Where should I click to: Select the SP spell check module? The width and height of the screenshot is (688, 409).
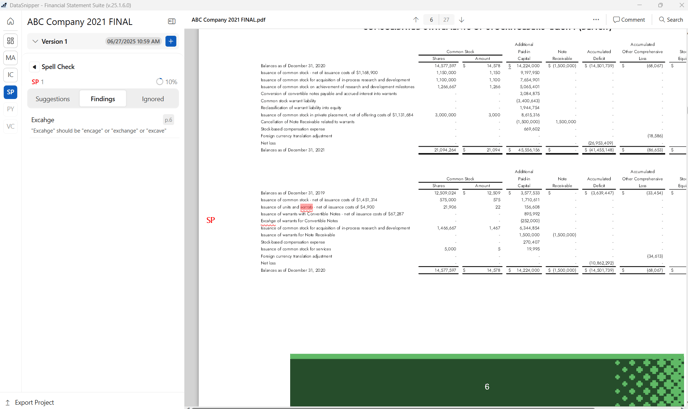11,92
